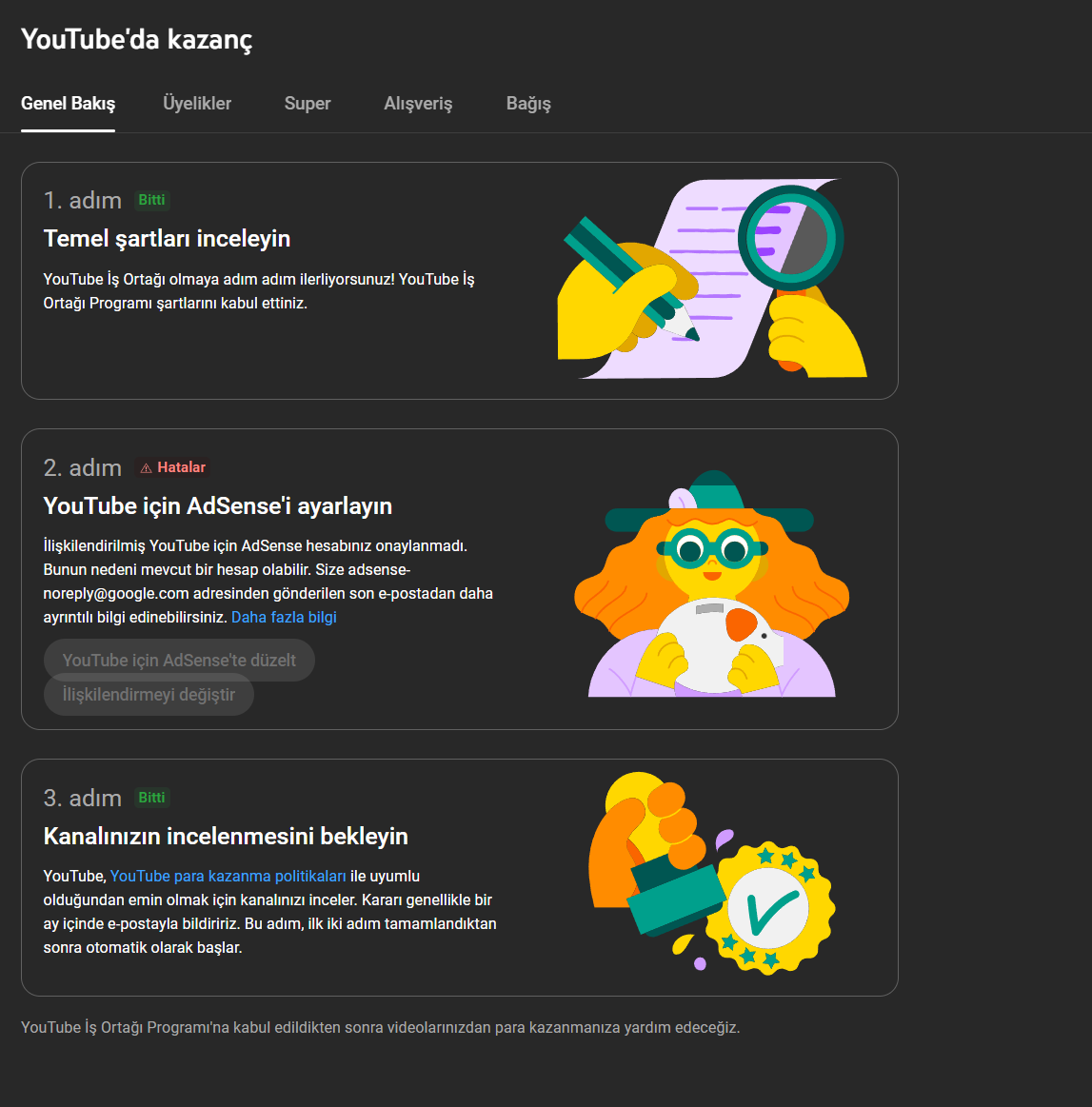Click the Hatalar warning badge in step 2

click(172, 467)
